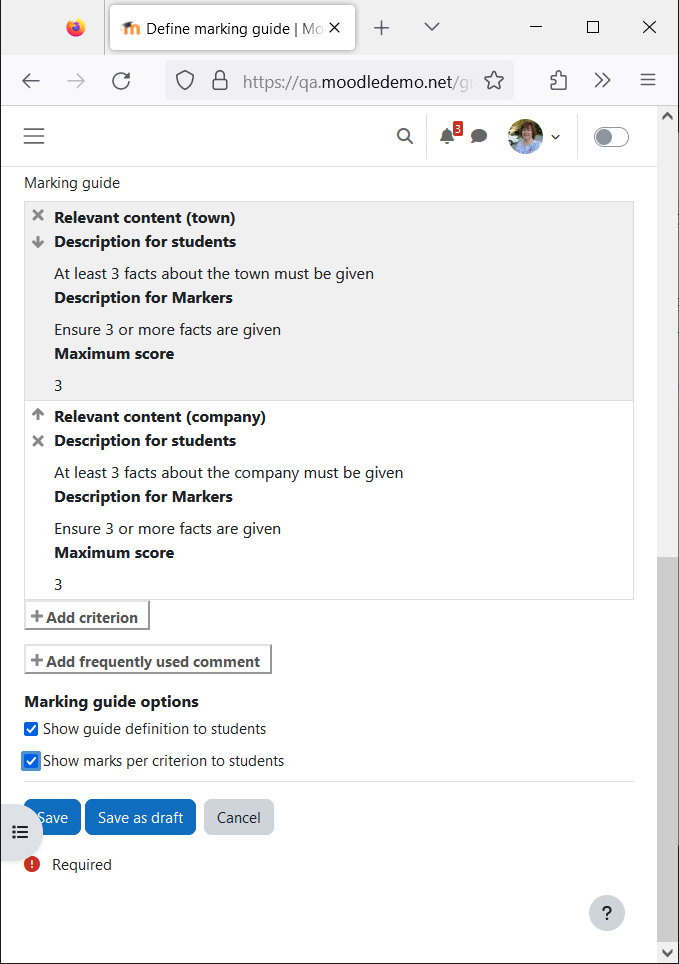The width and height of the screenshot is (679, 964).
Task: Uncheck Show guide definition to students
Action: [31, 729]
